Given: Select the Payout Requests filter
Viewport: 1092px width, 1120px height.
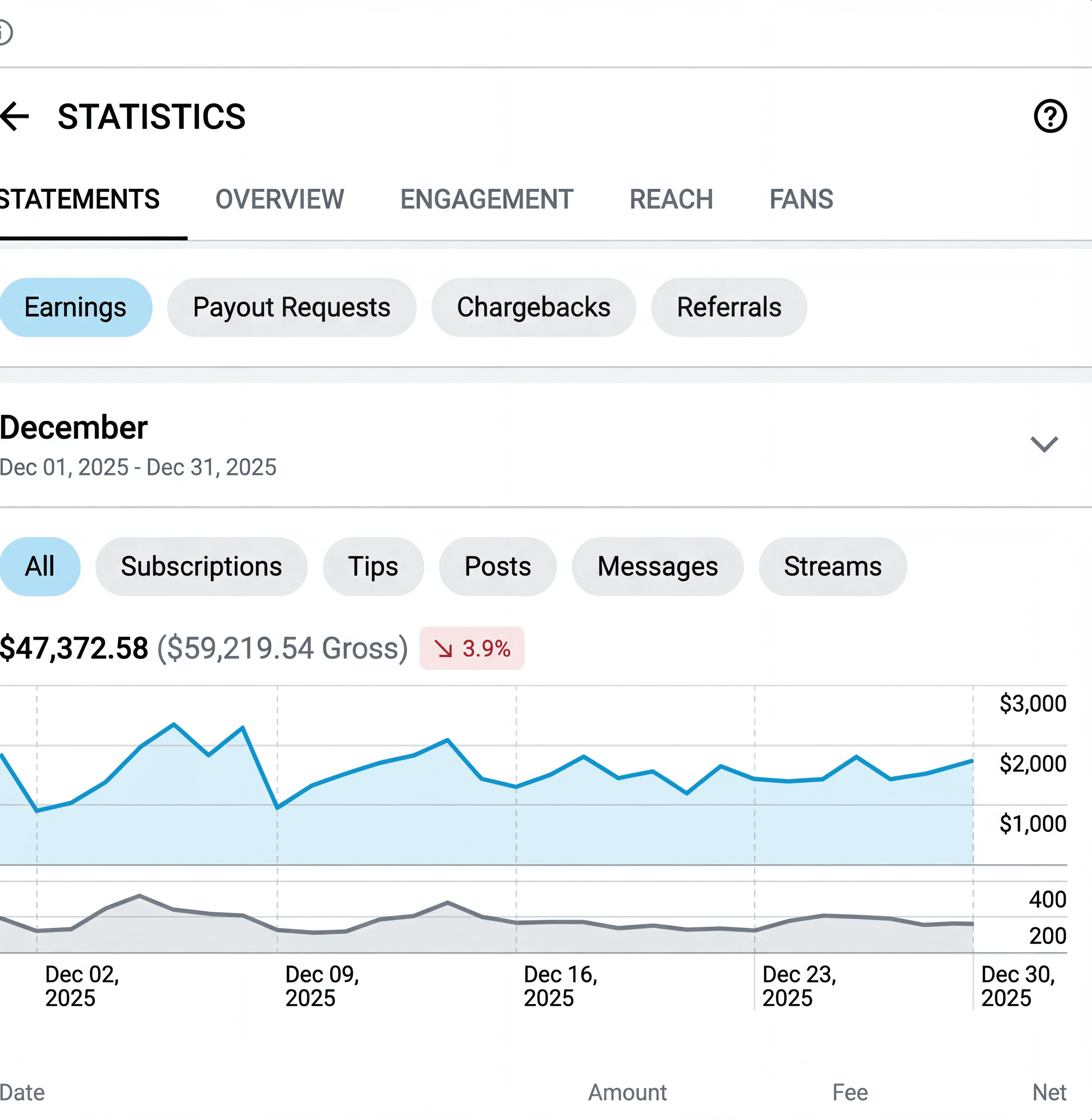Looking at the screenshot, I should click(x=291, y=307).
